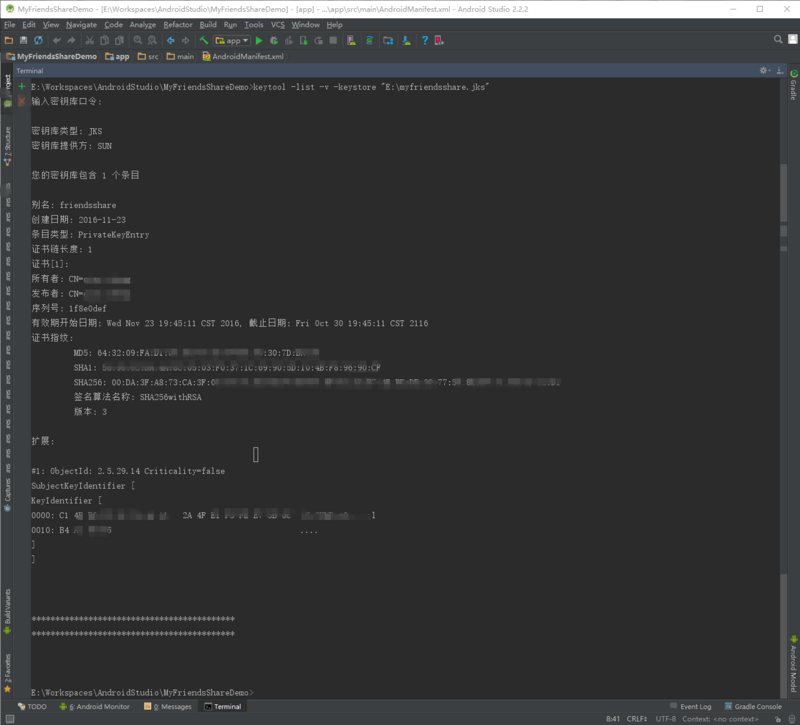Open the Gradle Console tab
This screenshot has width=800, height=725.
click(753, 707)
